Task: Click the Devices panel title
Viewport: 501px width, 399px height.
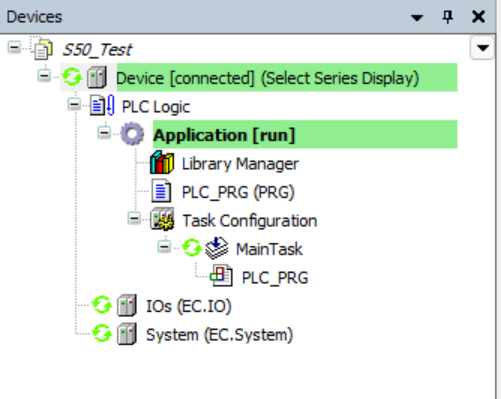Action: [x=34, y=17]
